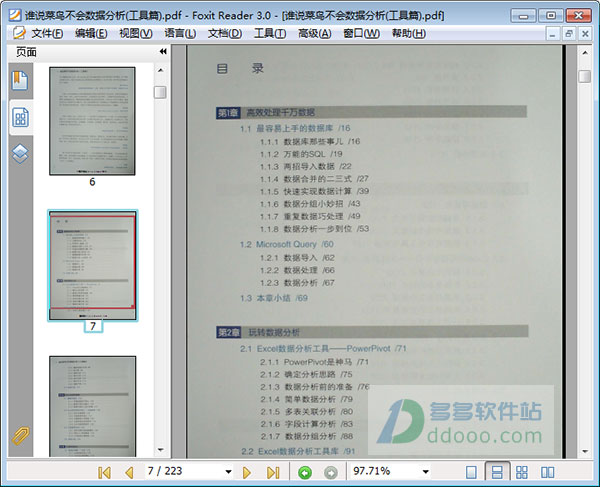Open the Bookmarks panel icon
This screenshot has height=487, width=600.
point(20,80)
